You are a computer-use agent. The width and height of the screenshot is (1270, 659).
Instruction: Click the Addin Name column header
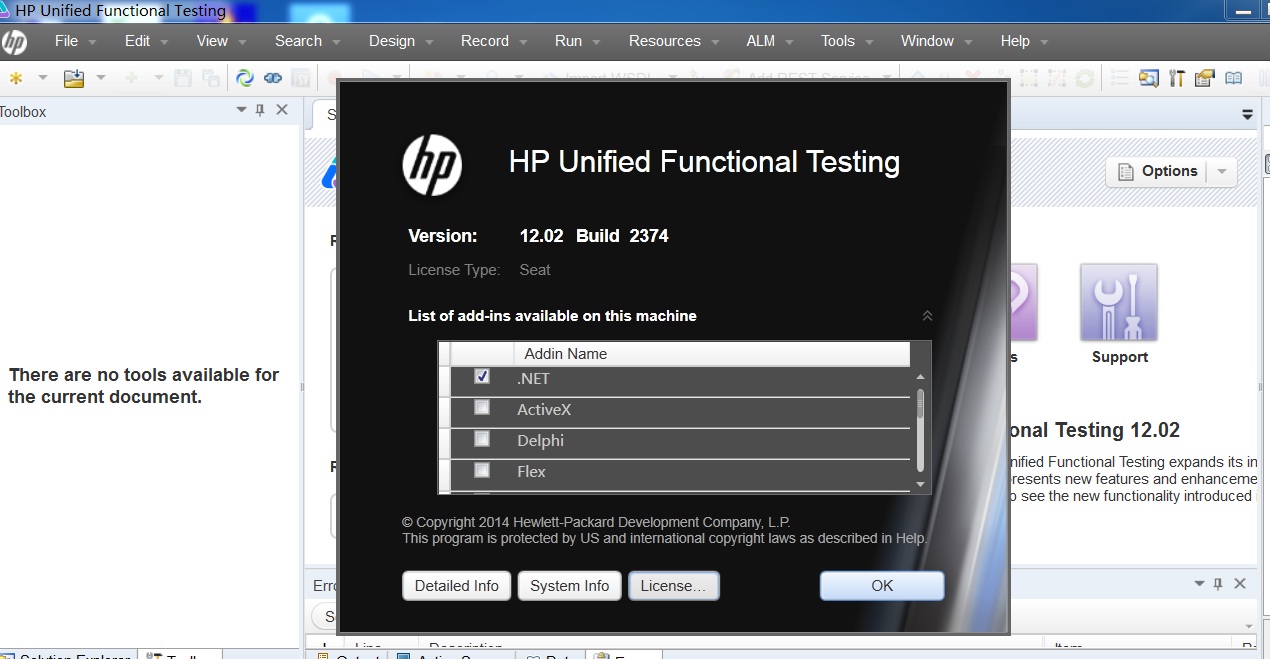pos(712,354)
